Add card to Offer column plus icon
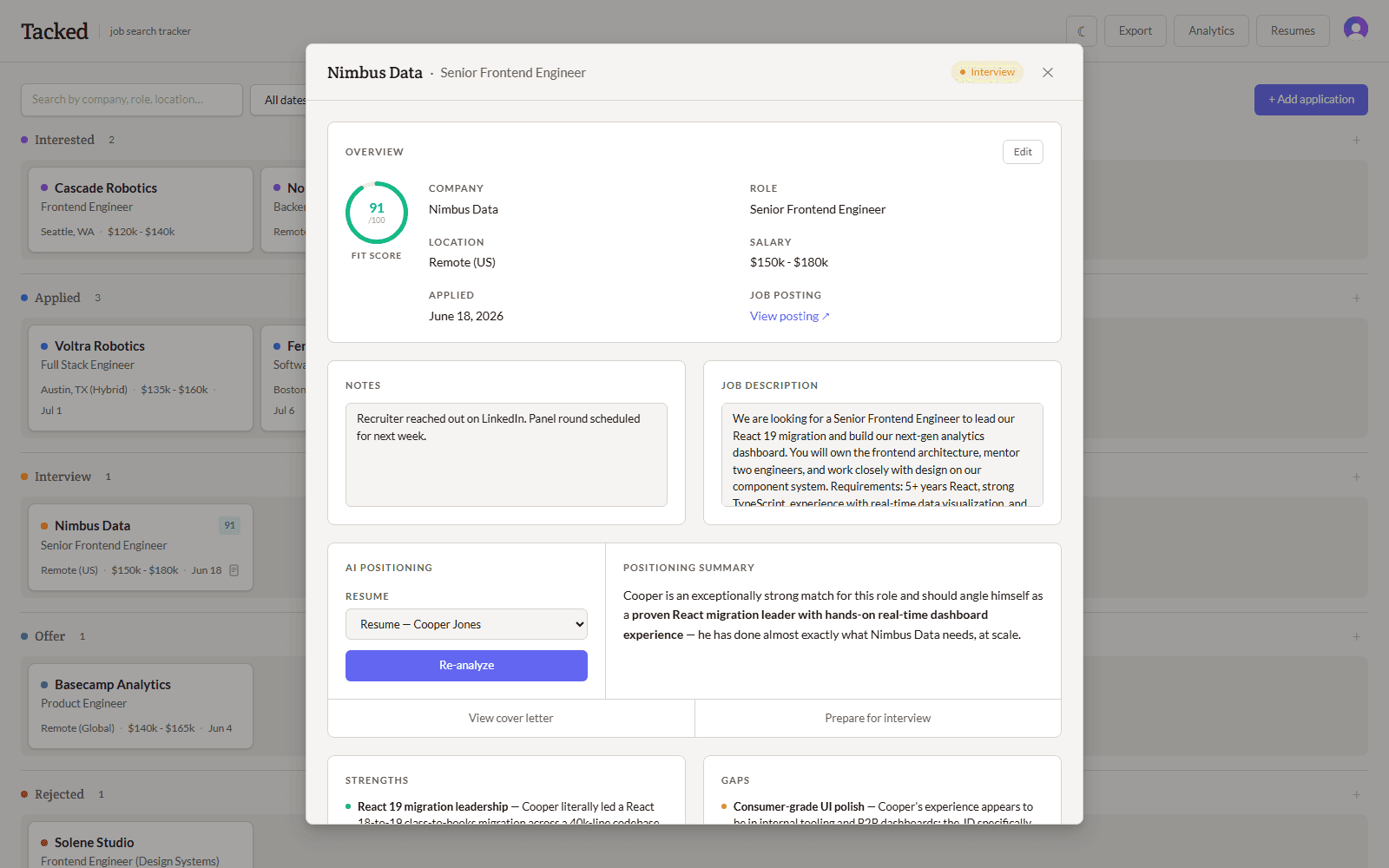The image size is (1389, 868). pos(1356,637)
